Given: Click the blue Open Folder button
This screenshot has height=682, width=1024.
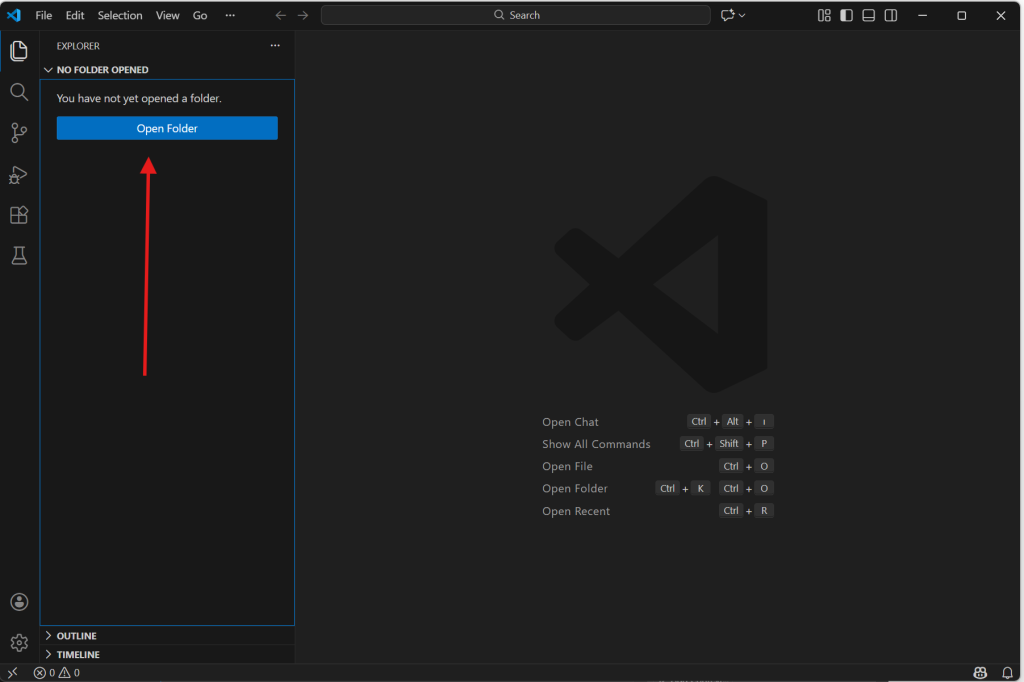Looking at the screenshot, I should click(x=167, y=128).
